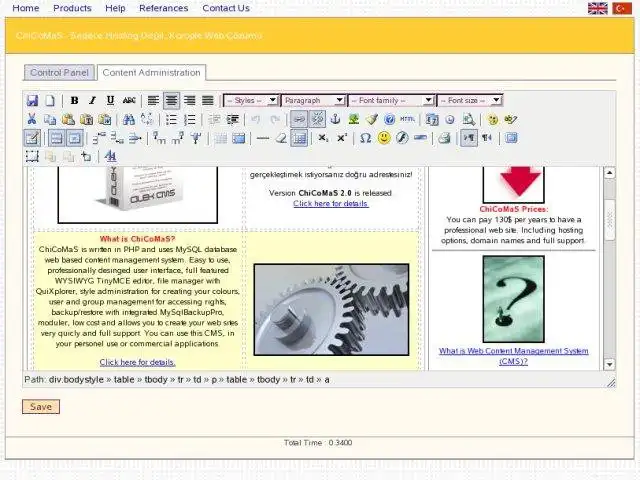The height and width of the screenshot is (480, 640).
Task: Remove link with the broken chain icon
Action: coord(317,119)
